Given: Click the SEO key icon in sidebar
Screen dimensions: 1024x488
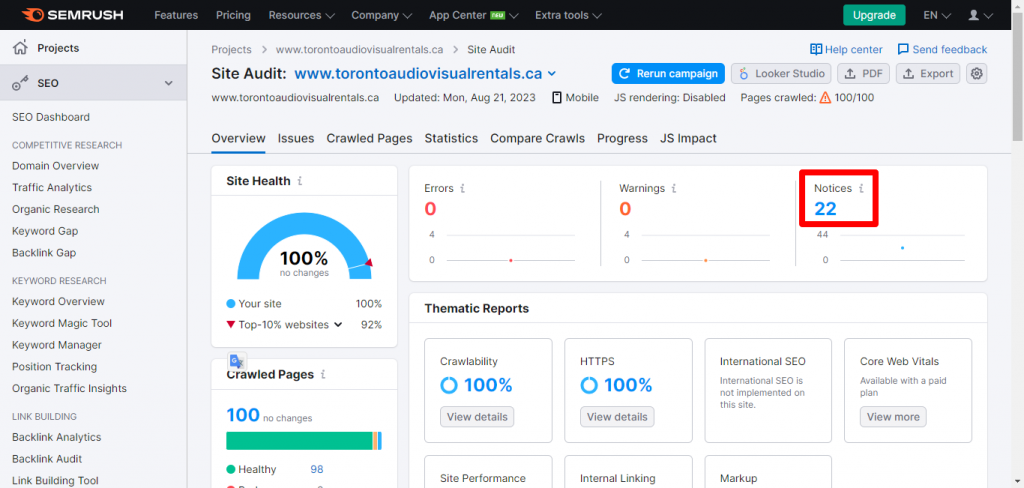Looking at the screenshot, I should pyautogui.click(x=21, y=83).
